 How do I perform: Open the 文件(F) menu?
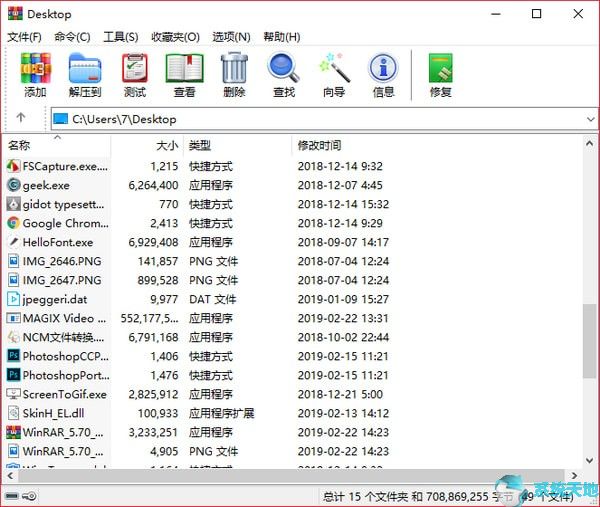[x=24, y=37]
